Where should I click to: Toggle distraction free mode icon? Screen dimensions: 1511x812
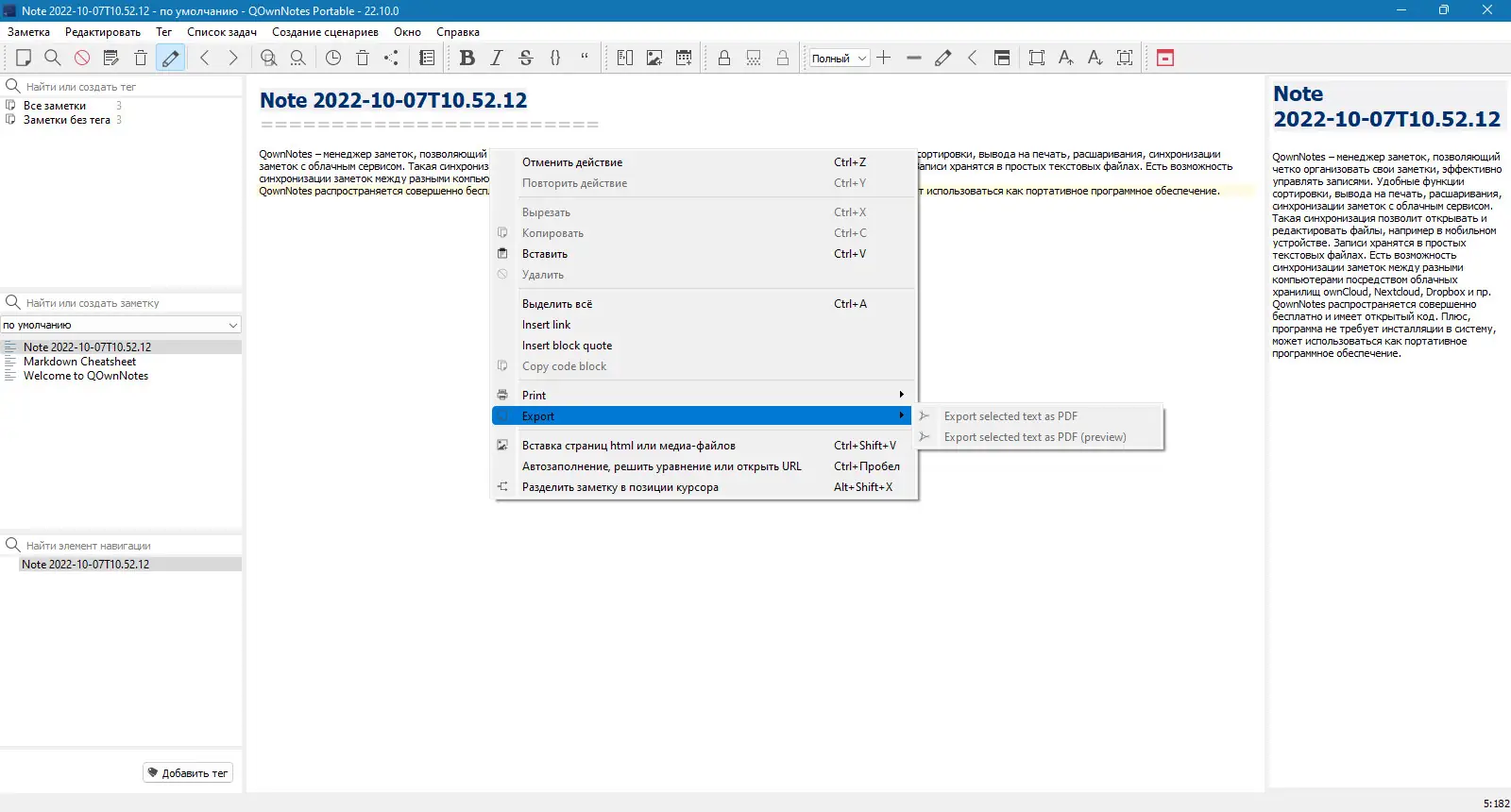(1037, 58)
